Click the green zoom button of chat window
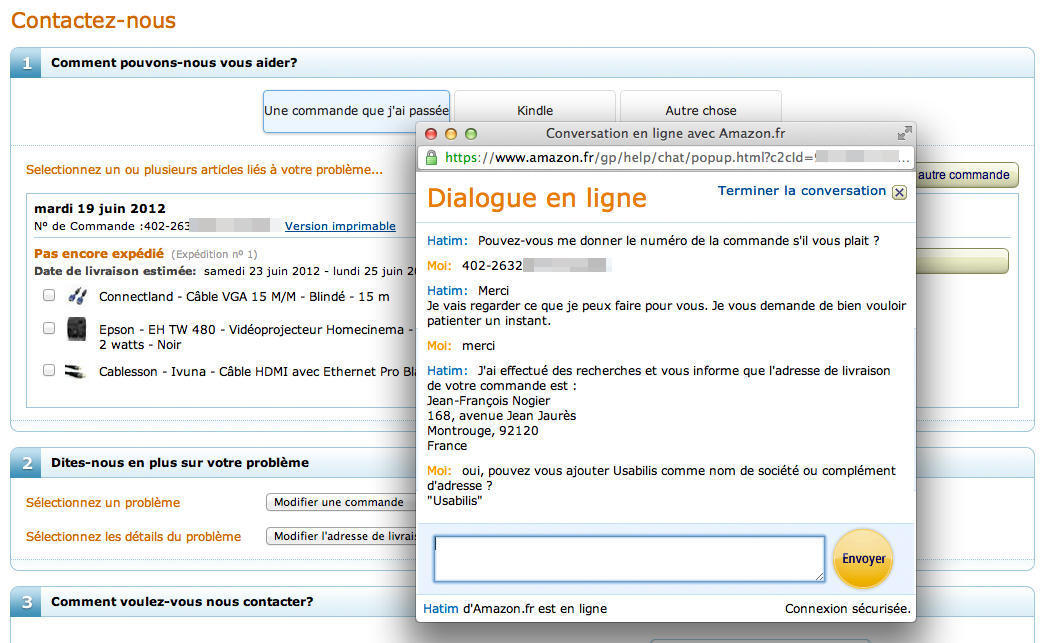The height and width of the screenshot is (643, 1042). click(x=471, y=134)
